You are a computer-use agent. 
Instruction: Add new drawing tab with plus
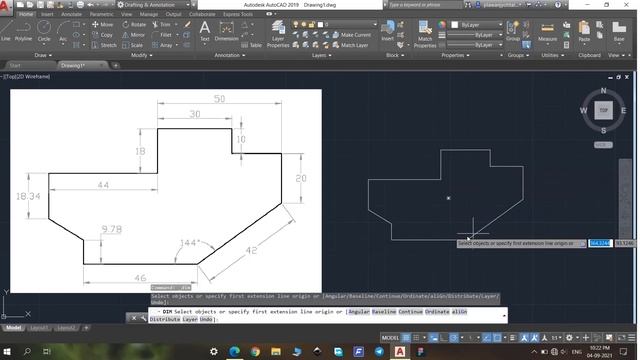[116, 65]
